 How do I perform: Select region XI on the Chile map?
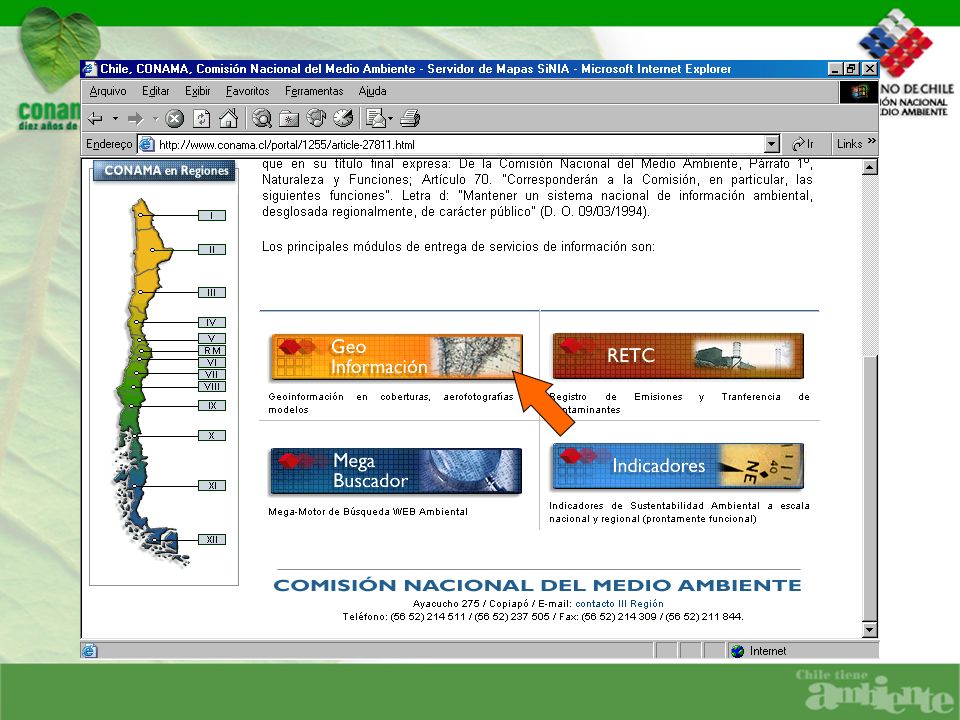point(212,486)
